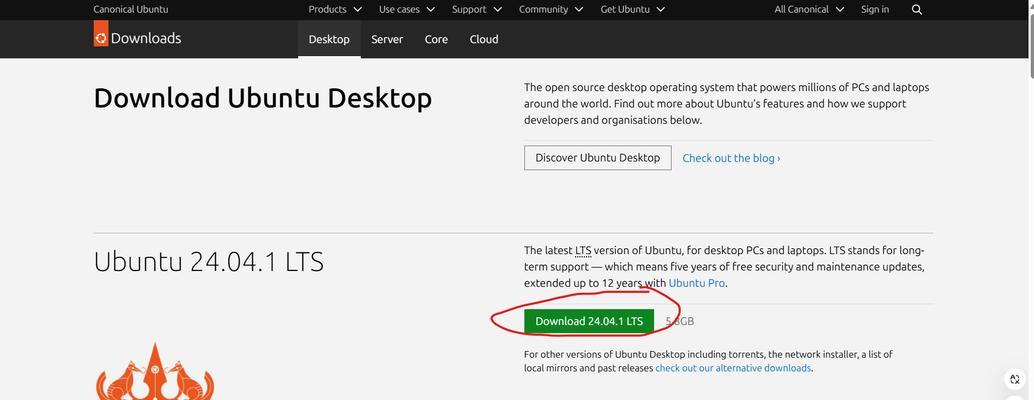Open the Community dropdown menu
This screenshot has height=400, width=1034.
tap(551, 9)
